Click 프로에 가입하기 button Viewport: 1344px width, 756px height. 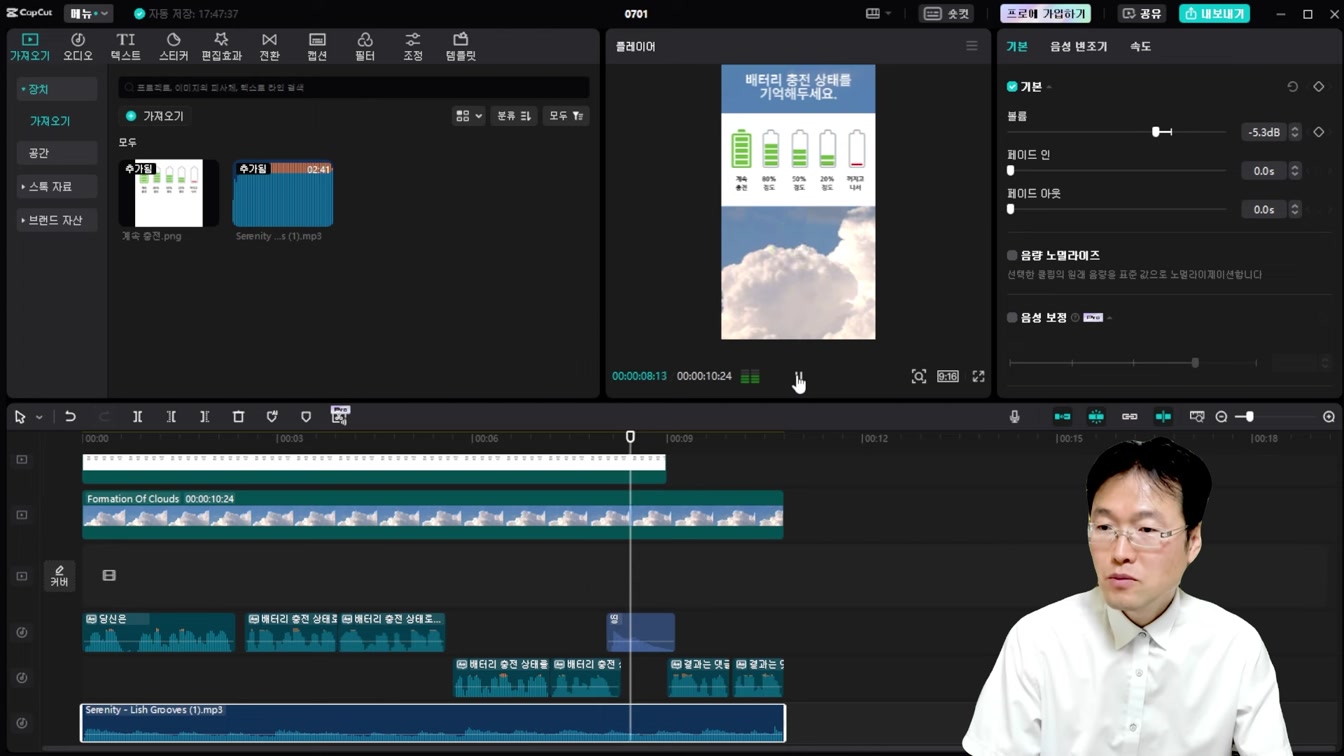pos(1045,14)
